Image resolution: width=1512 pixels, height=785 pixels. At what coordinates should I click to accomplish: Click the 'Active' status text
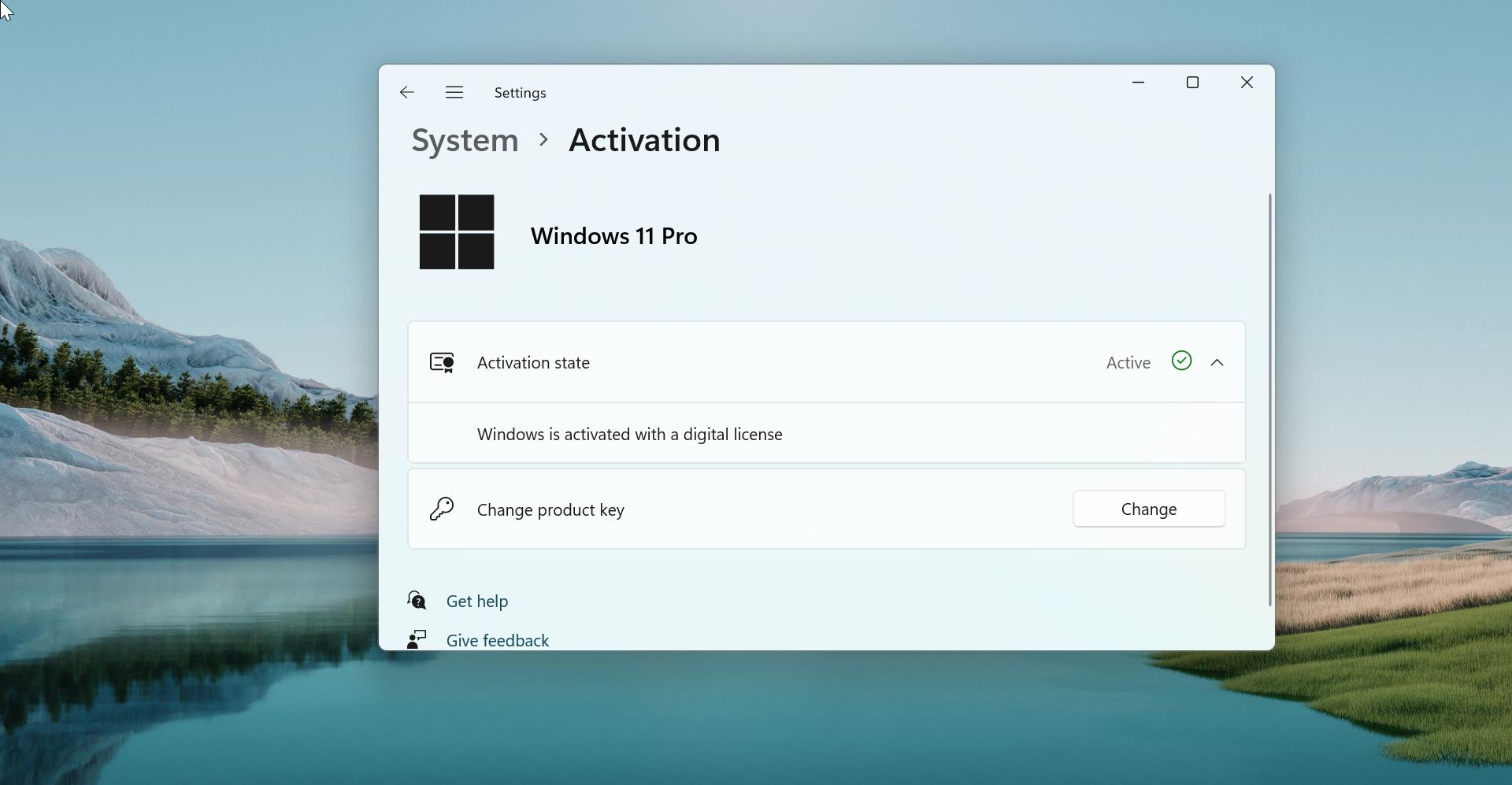tap(1128, 363)
